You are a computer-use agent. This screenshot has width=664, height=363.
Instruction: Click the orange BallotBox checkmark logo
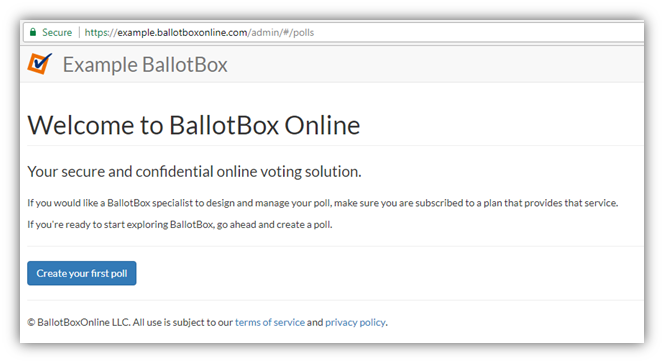40,64
